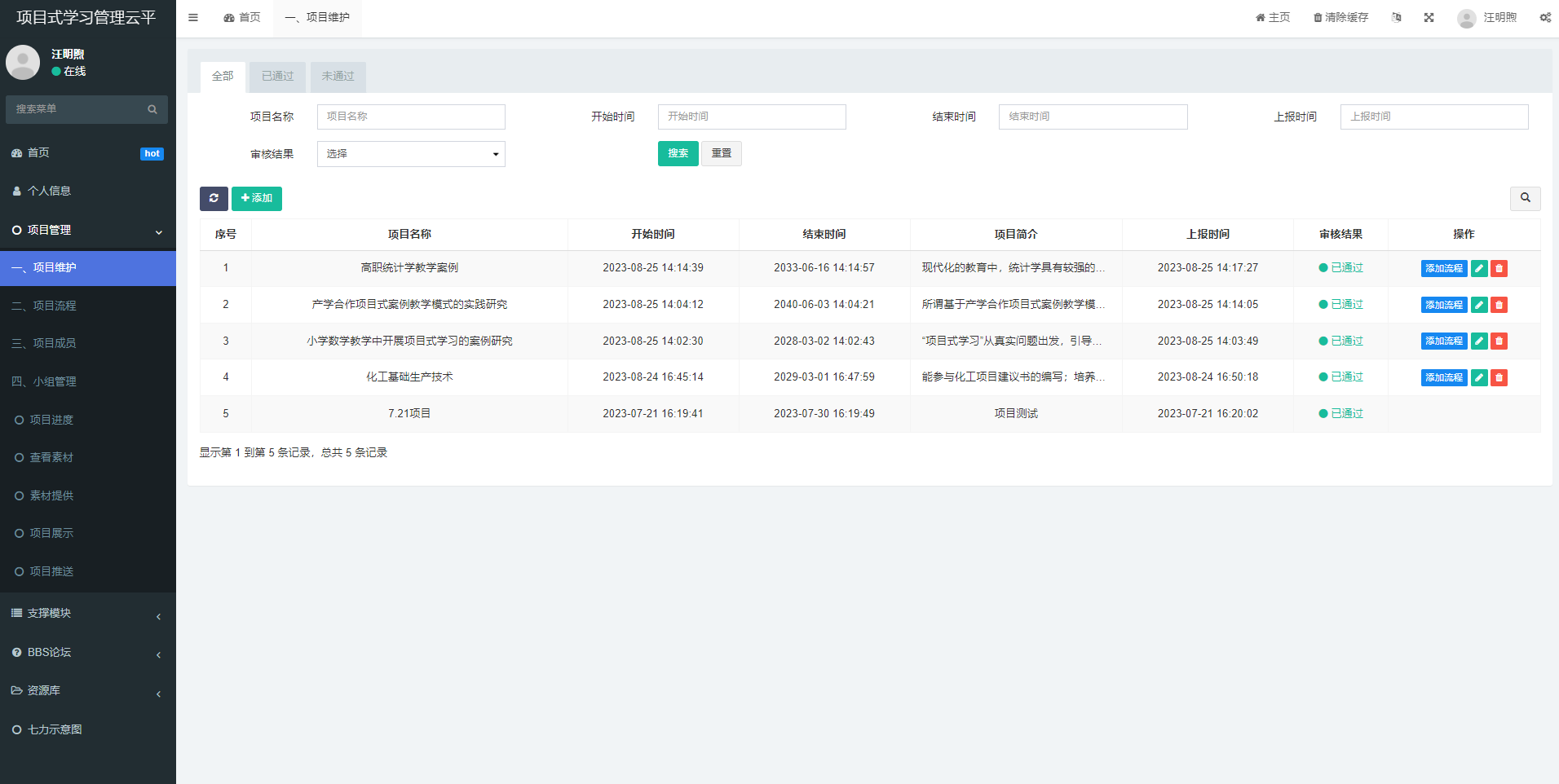
Task: Click the 重置 reset button
Action: click(x=721, y=153)
